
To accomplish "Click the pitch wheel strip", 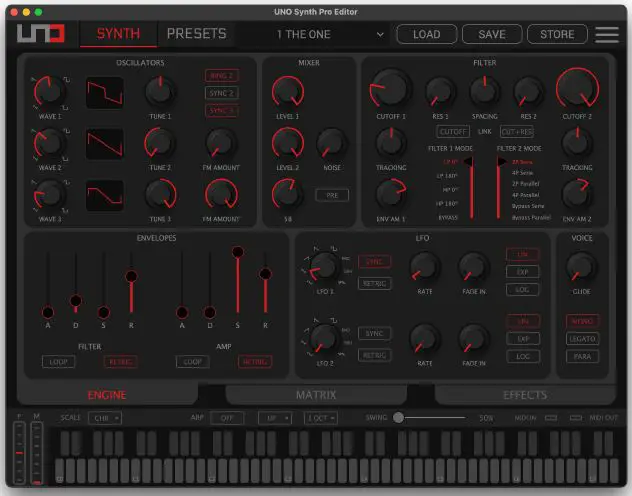I will 19,452.
